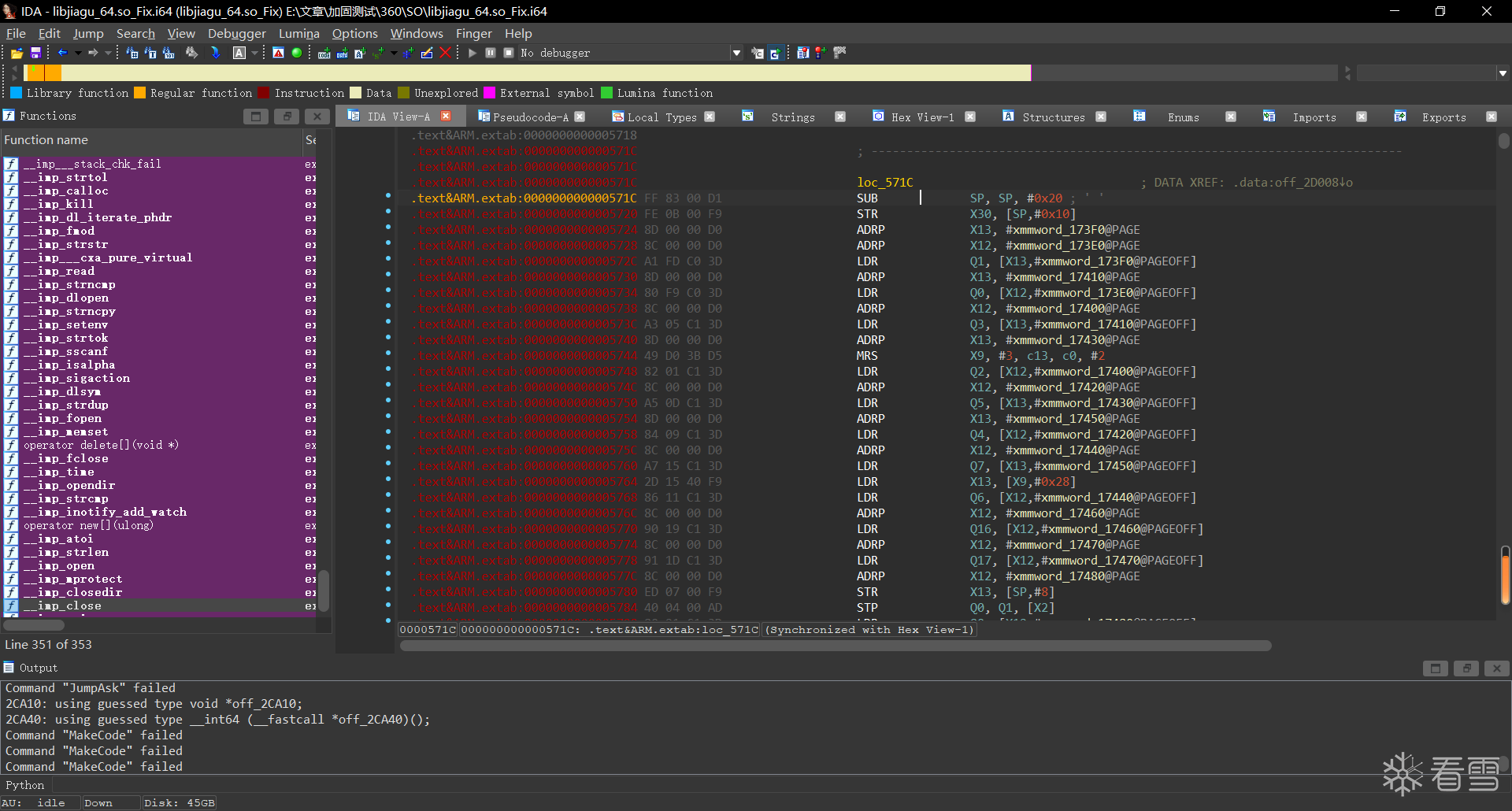
Task: Click the Open file folder icon
Action: [17, 53]
